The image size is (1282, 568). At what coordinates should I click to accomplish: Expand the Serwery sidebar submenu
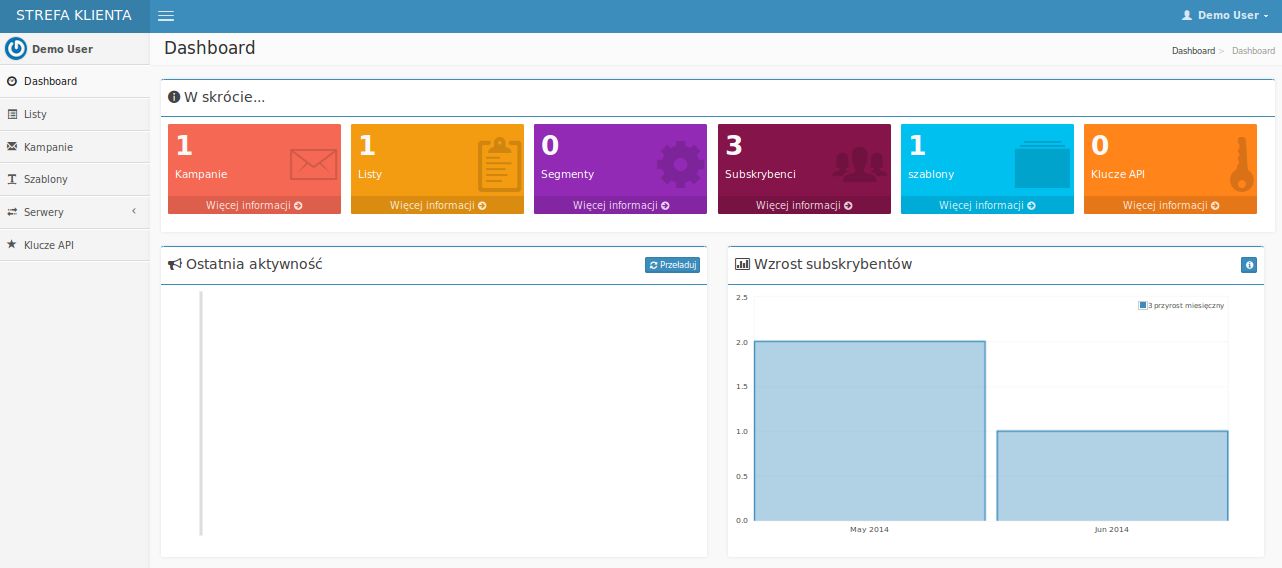point(75,212)
